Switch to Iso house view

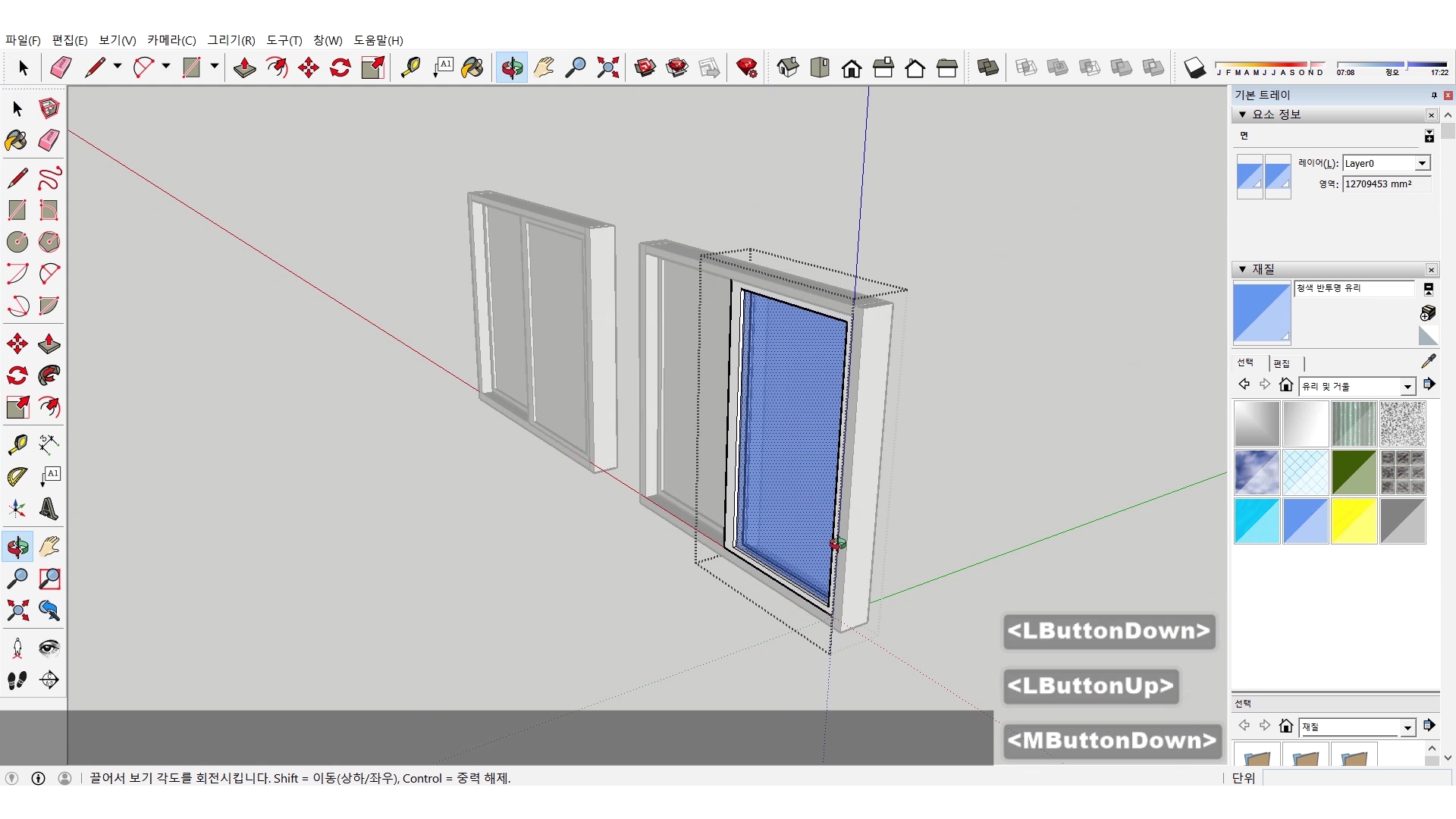[788, 68]
